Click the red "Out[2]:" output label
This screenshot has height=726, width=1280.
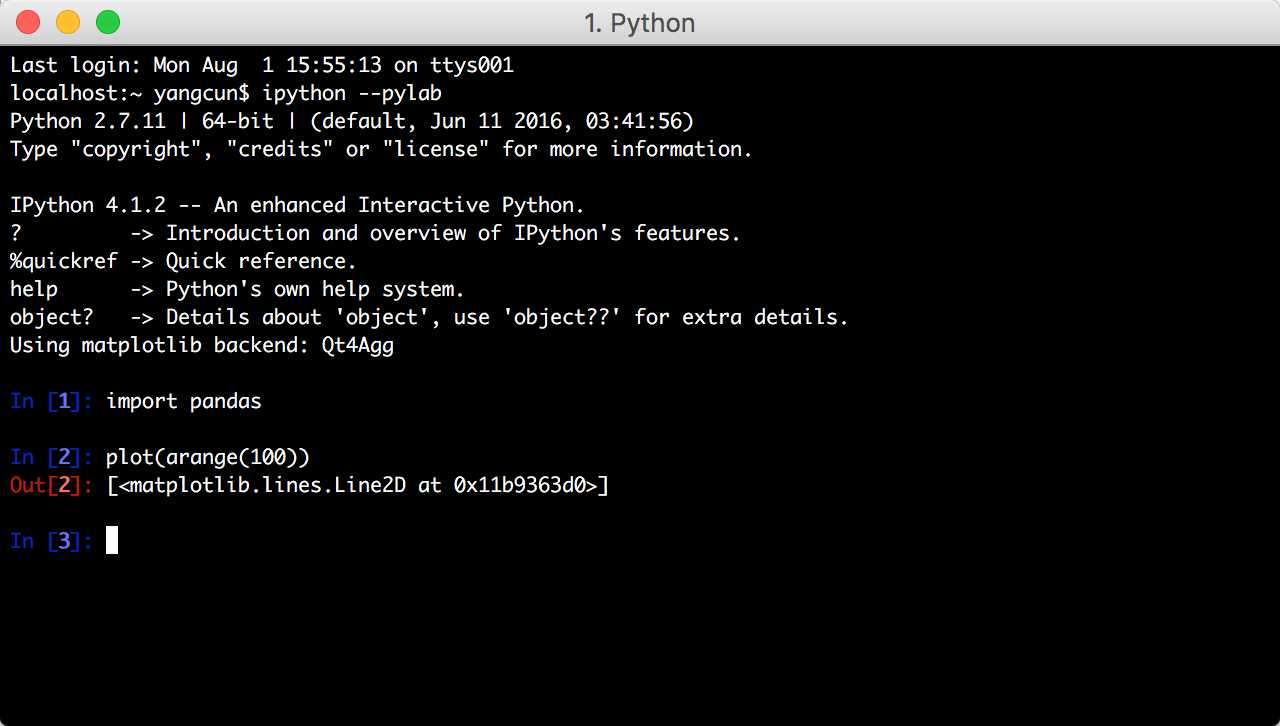click(51, 485)
